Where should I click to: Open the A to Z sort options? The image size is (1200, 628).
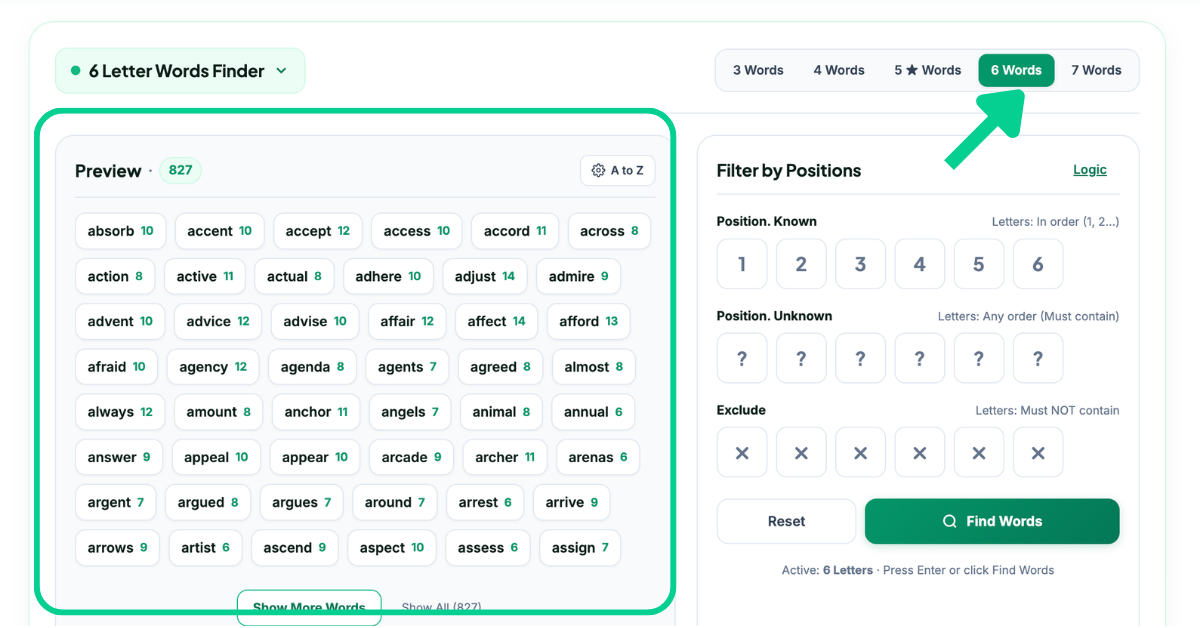coord(618,171)
